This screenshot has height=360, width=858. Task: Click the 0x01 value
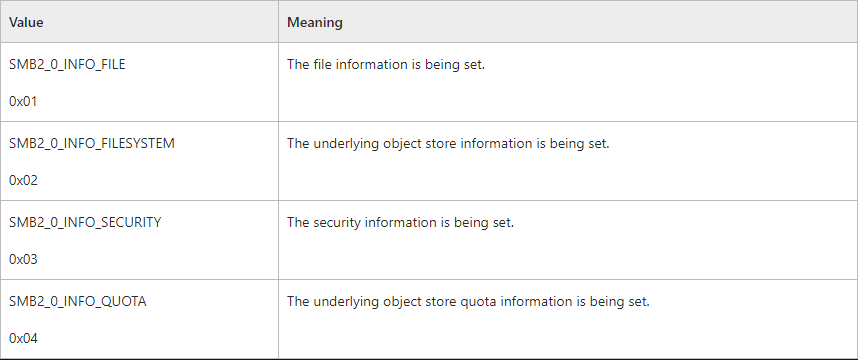pyautogui.click(x=23, y=102)
